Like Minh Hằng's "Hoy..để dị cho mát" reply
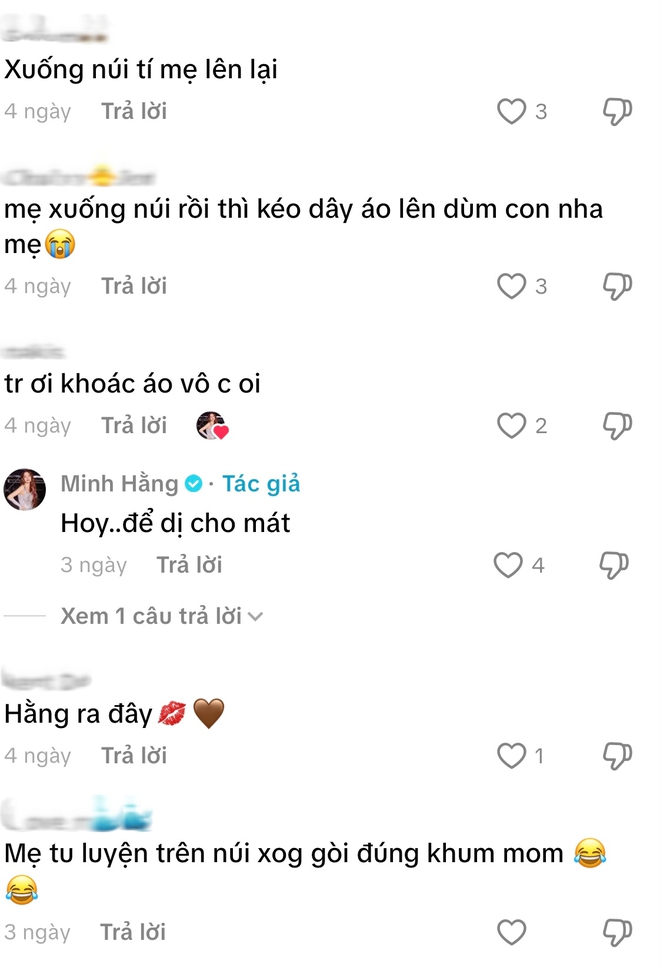 (508, 565)
